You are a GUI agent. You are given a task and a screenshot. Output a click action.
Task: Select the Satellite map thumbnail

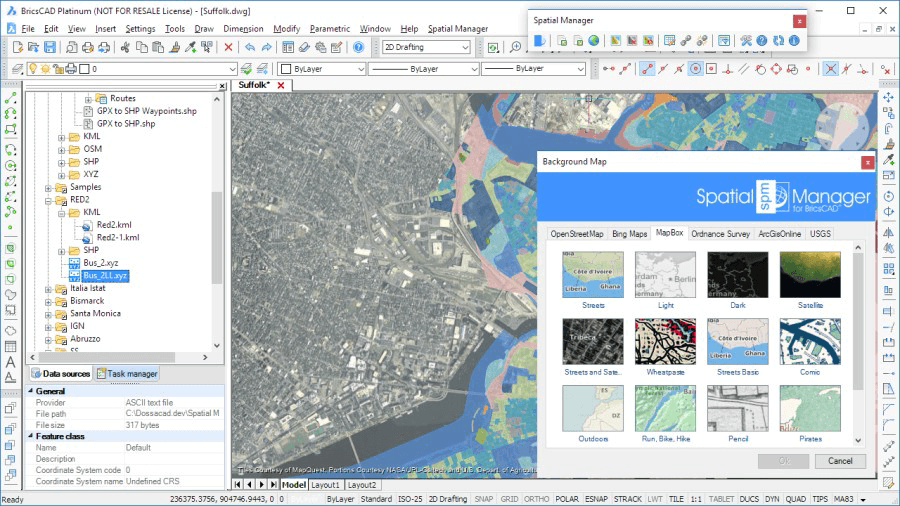point(810,275)
